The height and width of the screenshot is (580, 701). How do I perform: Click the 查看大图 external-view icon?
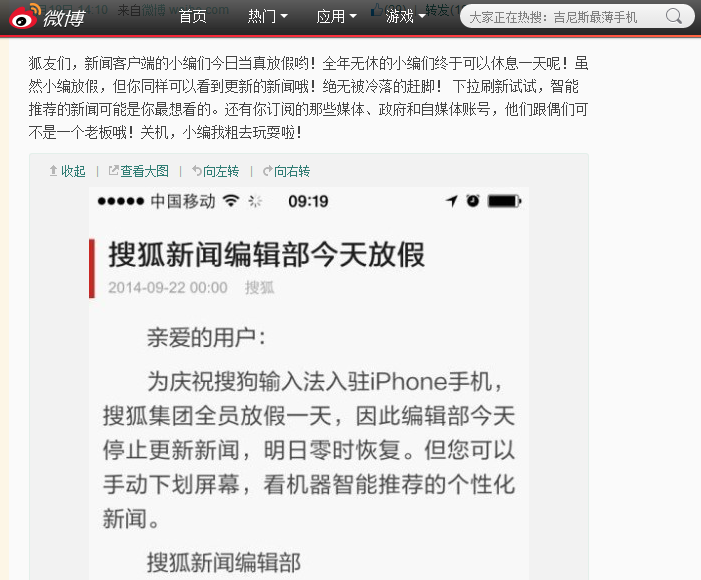point(114,170)
